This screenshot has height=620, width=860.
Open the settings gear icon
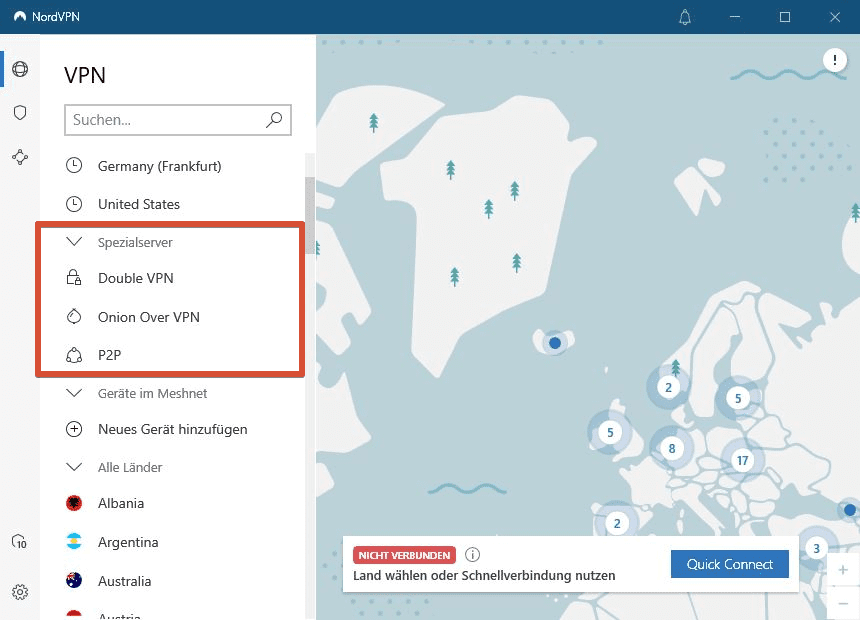[20, 592]
